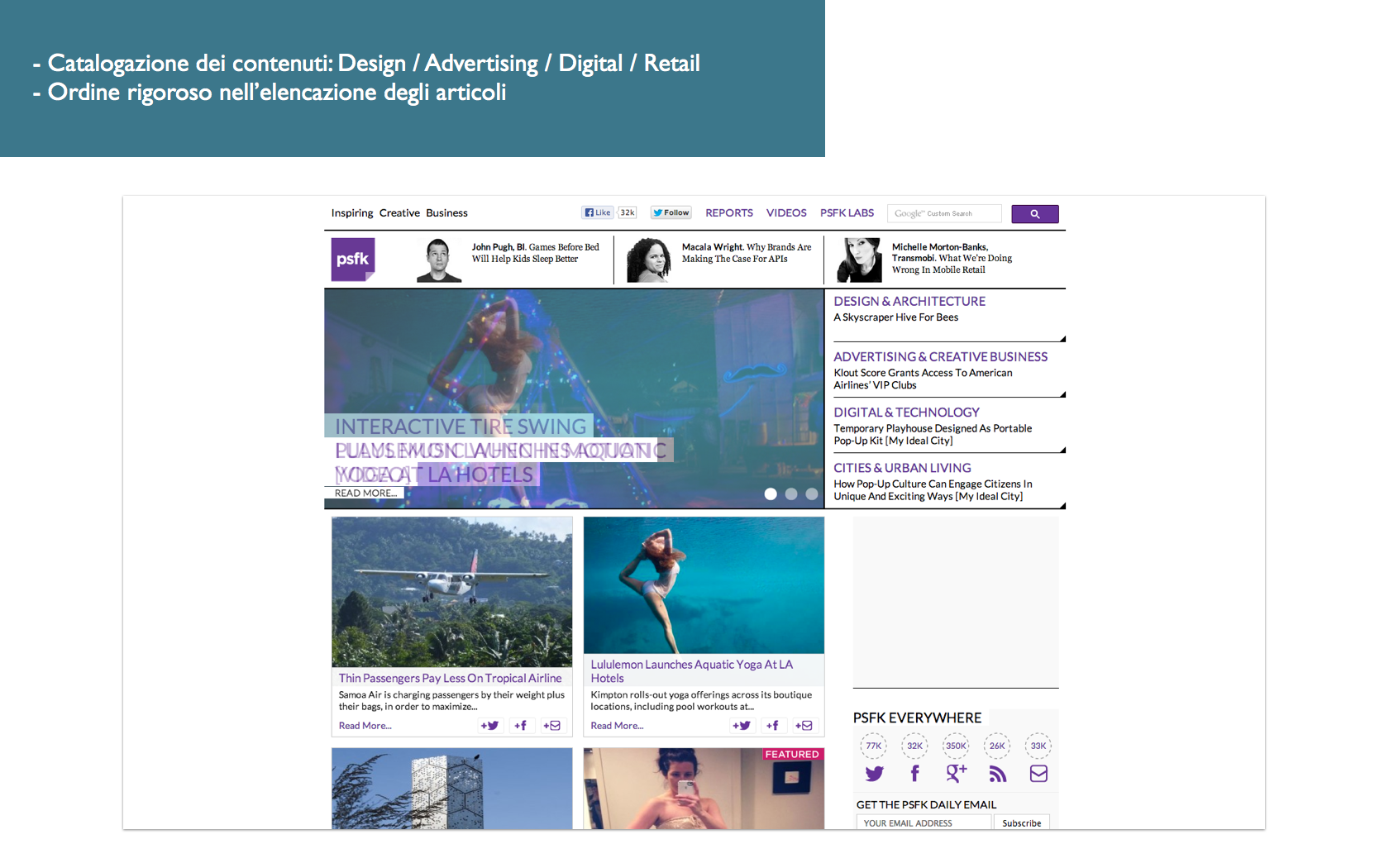This screenshot has width=1389, height=868.
Task: Share Lululemon Aquatic Yoga article on Facebook
Action: [x=773, y=726]
